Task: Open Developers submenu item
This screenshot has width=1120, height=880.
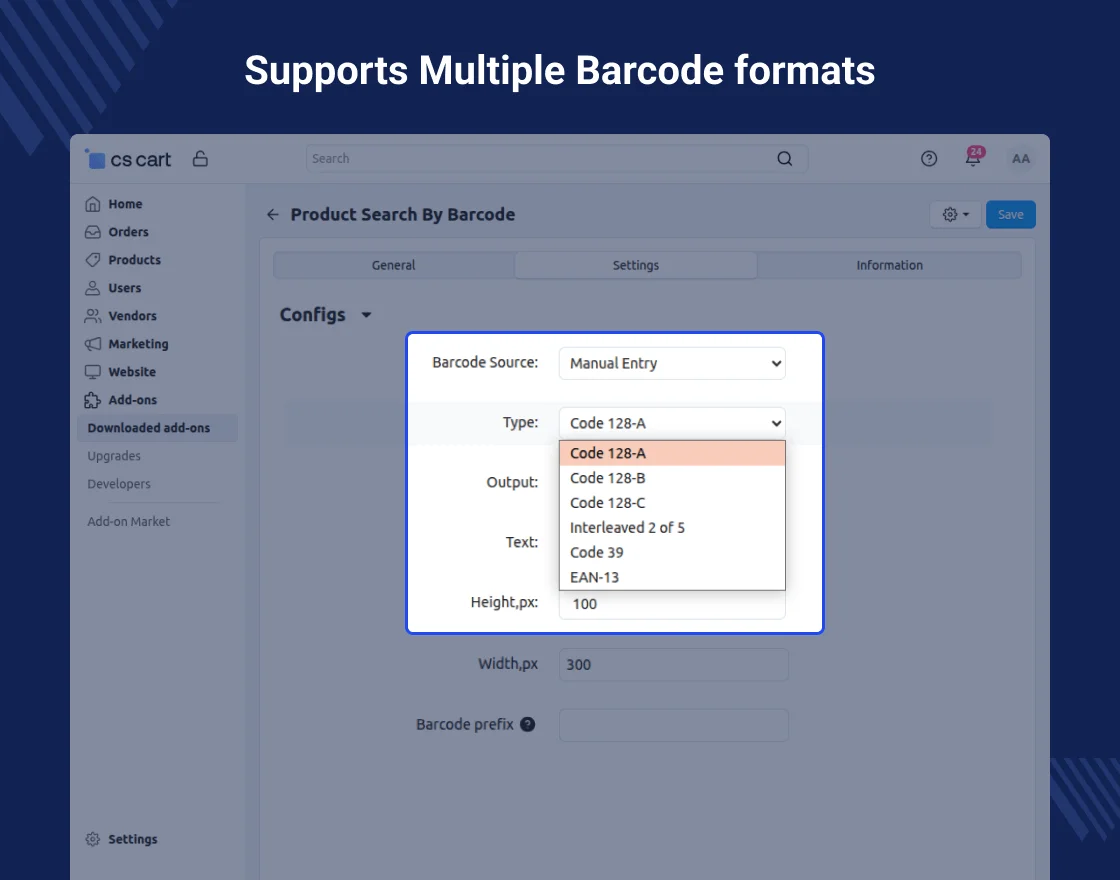Action: pyautogui.click(x=119, y=484)
